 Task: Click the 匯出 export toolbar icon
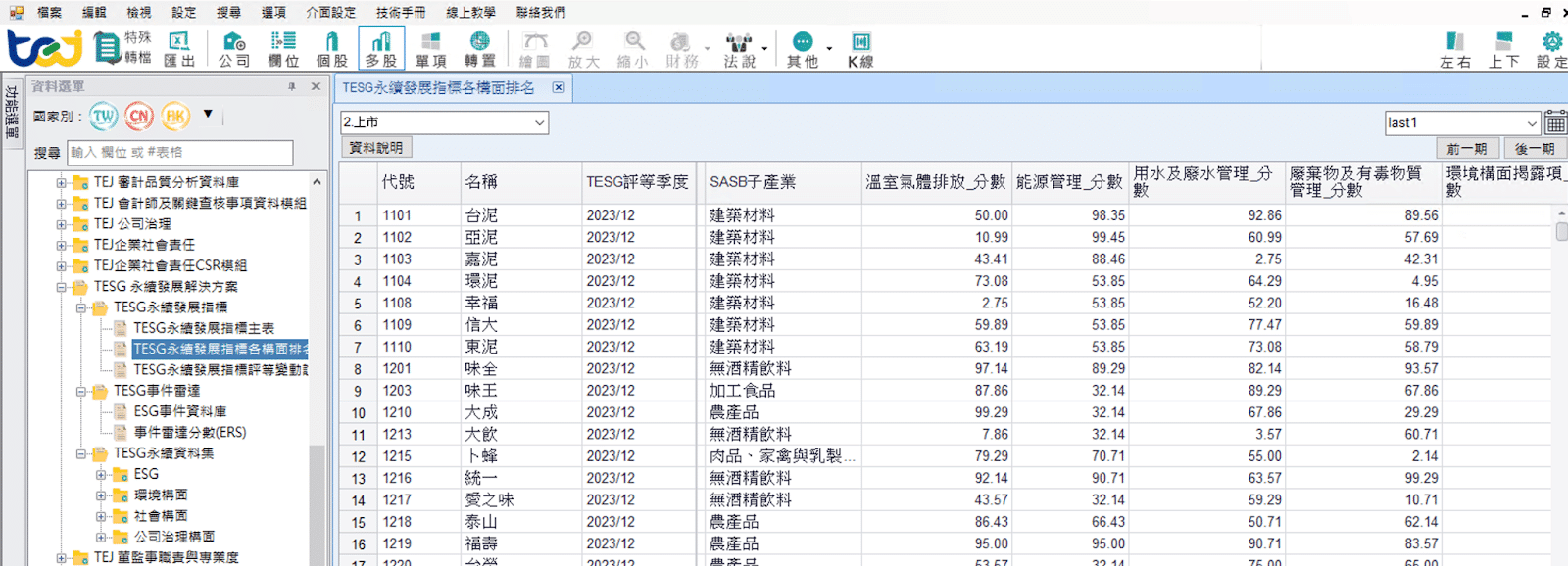pyautogui.click(x=178, y=48)
